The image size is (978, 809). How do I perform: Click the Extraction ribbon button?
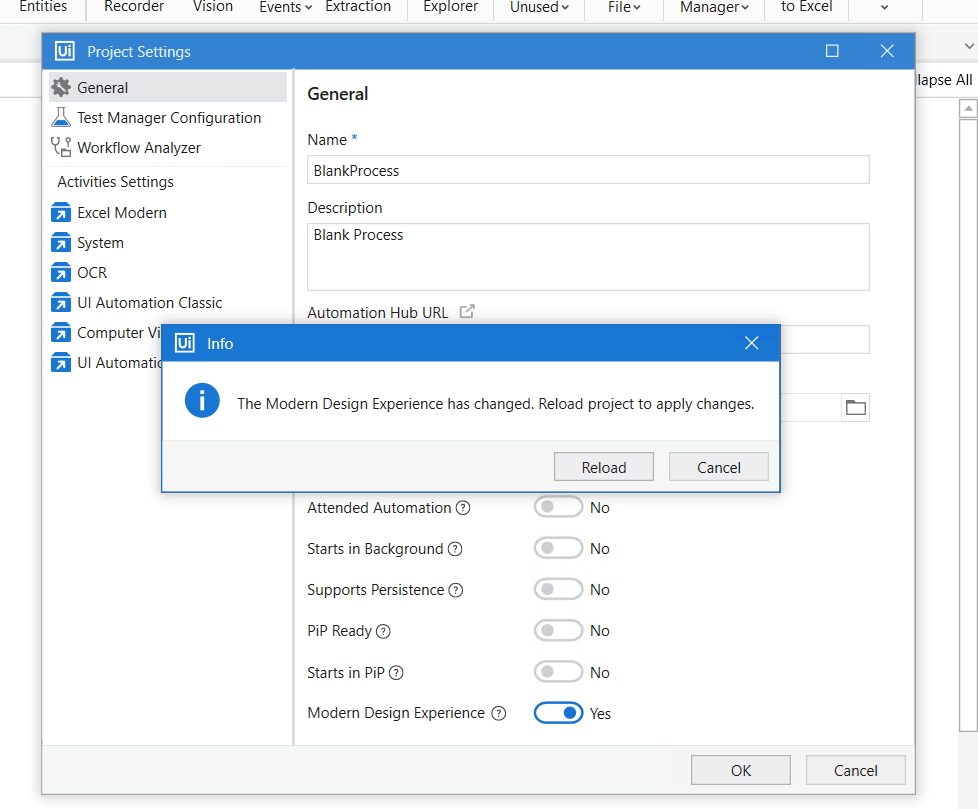[358, 6]
